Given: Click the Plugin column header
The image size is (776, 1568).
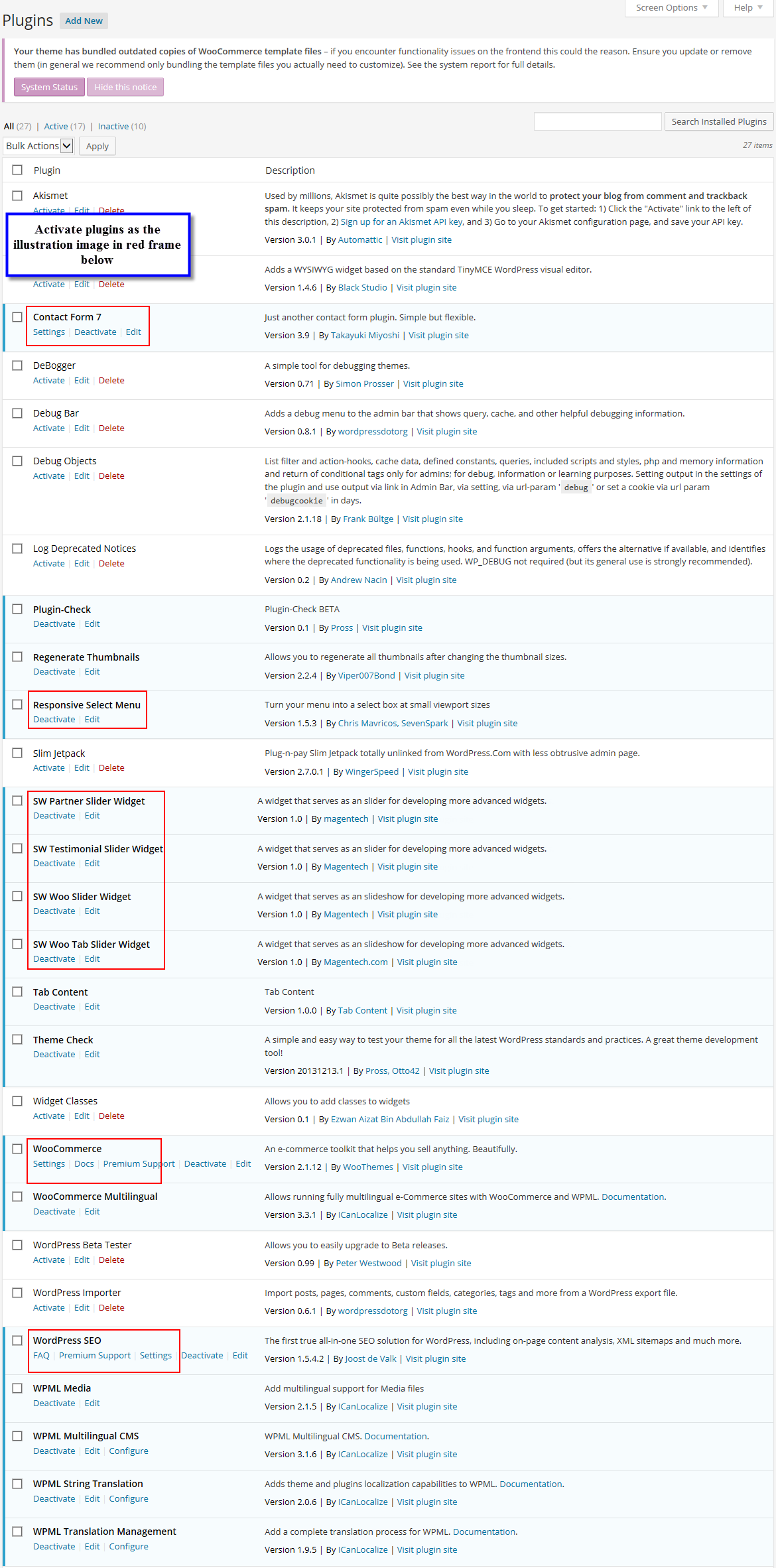Looking at the screenshot, I should pos(47,170).
